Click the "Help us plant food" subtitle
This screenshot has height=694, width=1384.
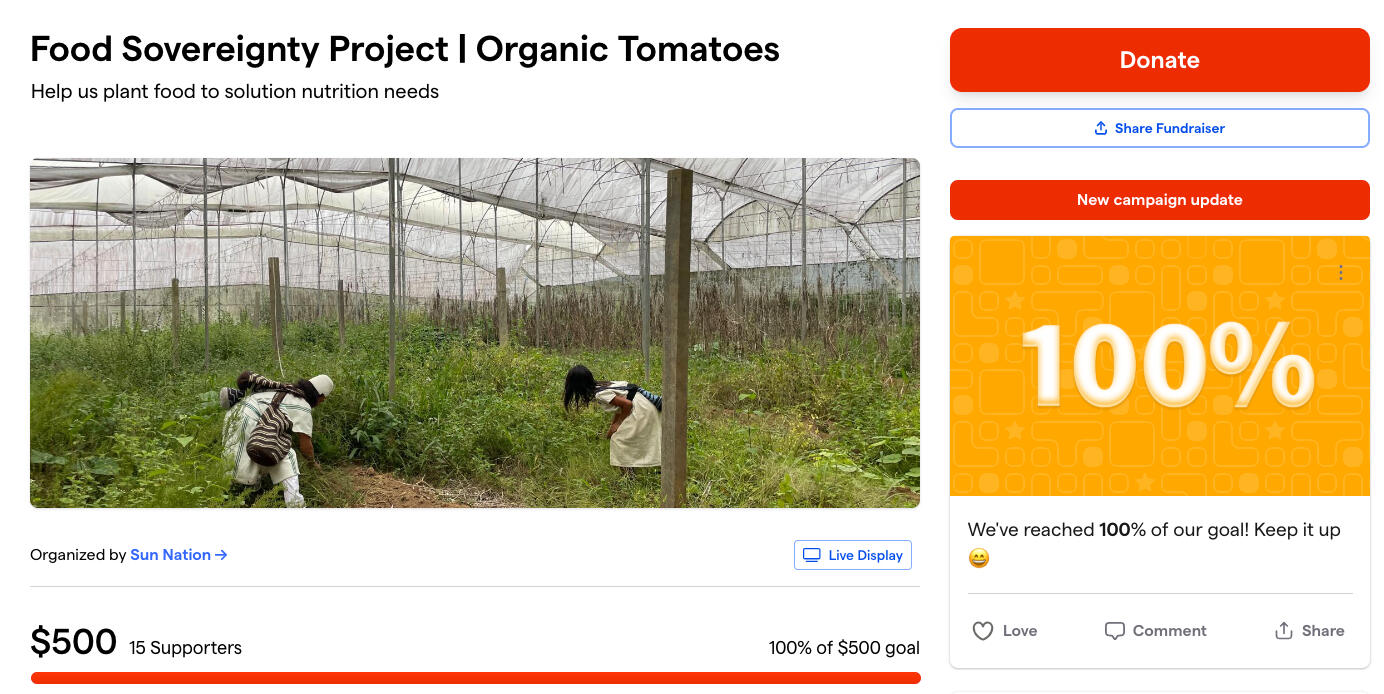[x=235, y=92]
